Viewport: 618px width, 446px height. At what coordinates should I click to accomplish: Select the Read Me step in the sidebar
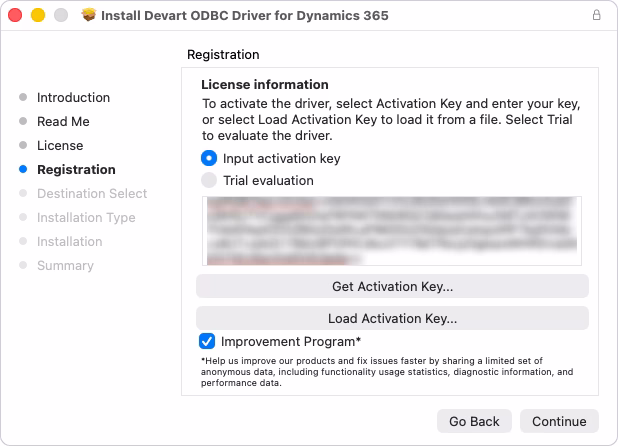click(63, 121)
